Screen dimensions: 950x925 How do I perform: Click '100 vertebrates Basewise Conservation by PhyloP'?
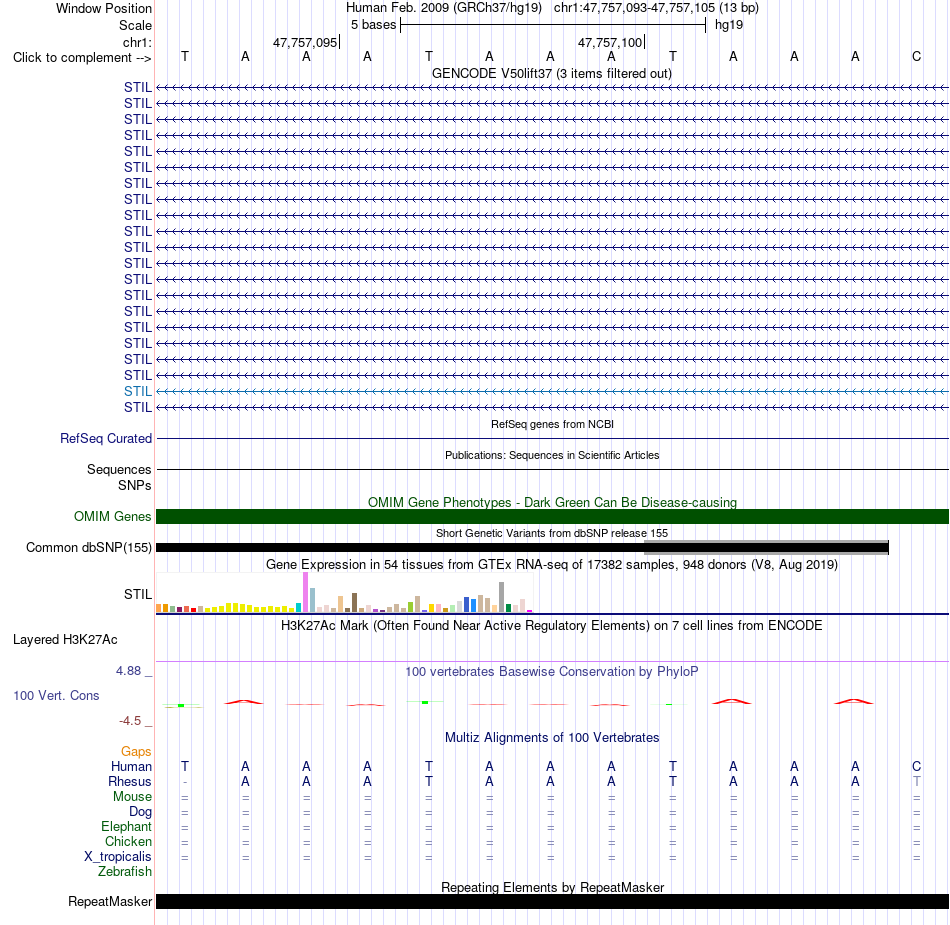point(552,671)
